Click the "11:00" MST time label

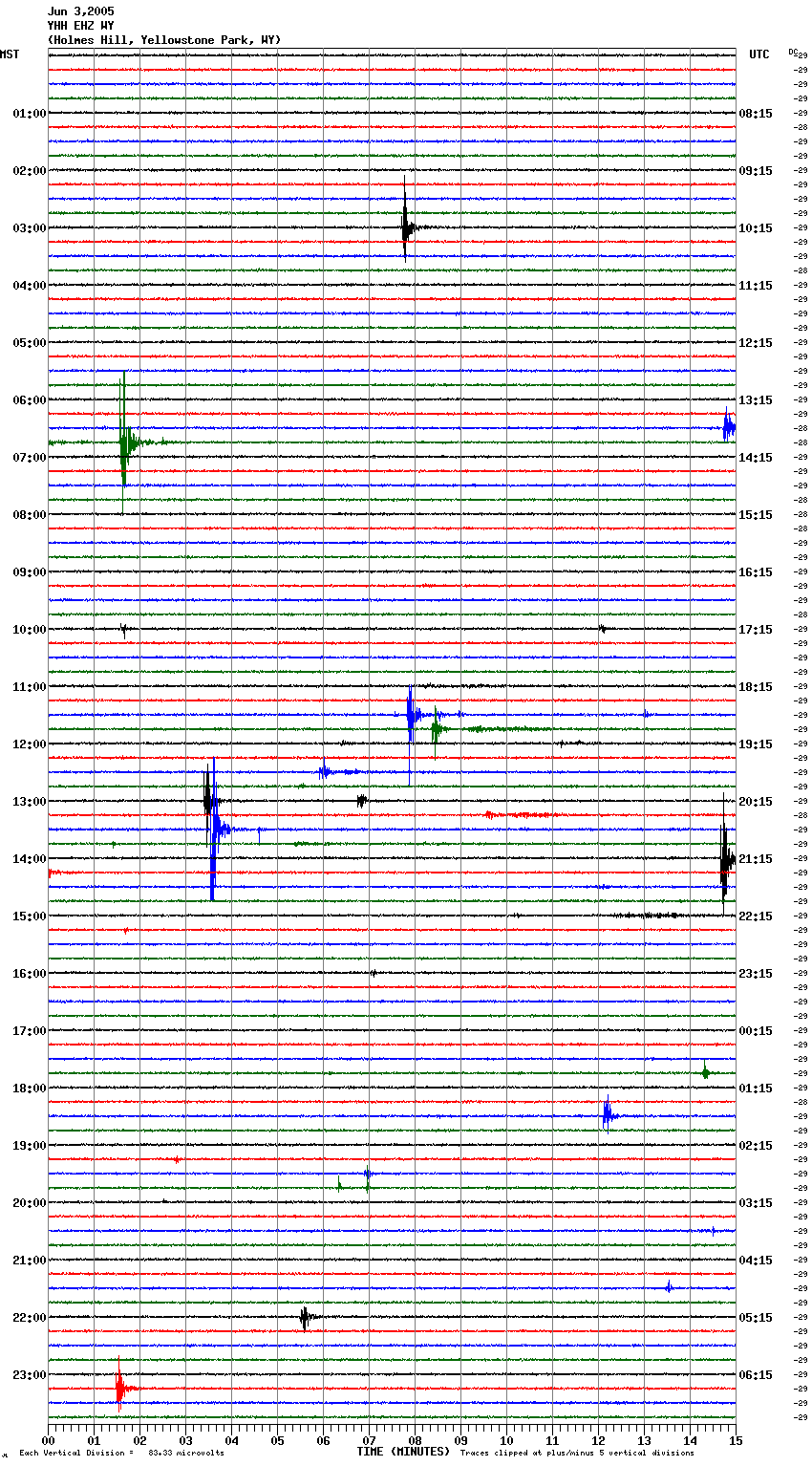[30, 687]
